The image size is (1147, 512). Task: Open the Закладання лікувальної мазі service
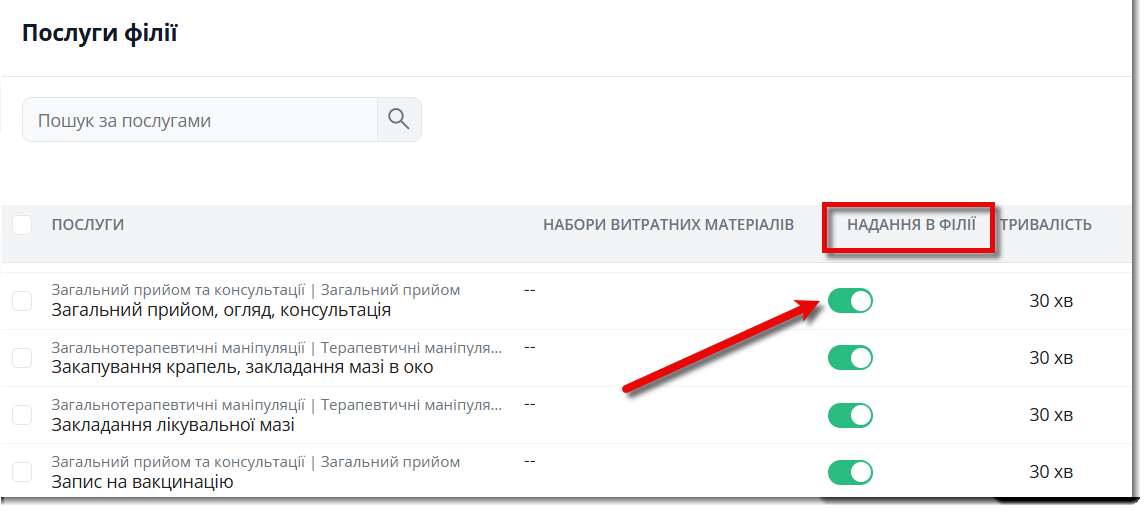point(173,424)
